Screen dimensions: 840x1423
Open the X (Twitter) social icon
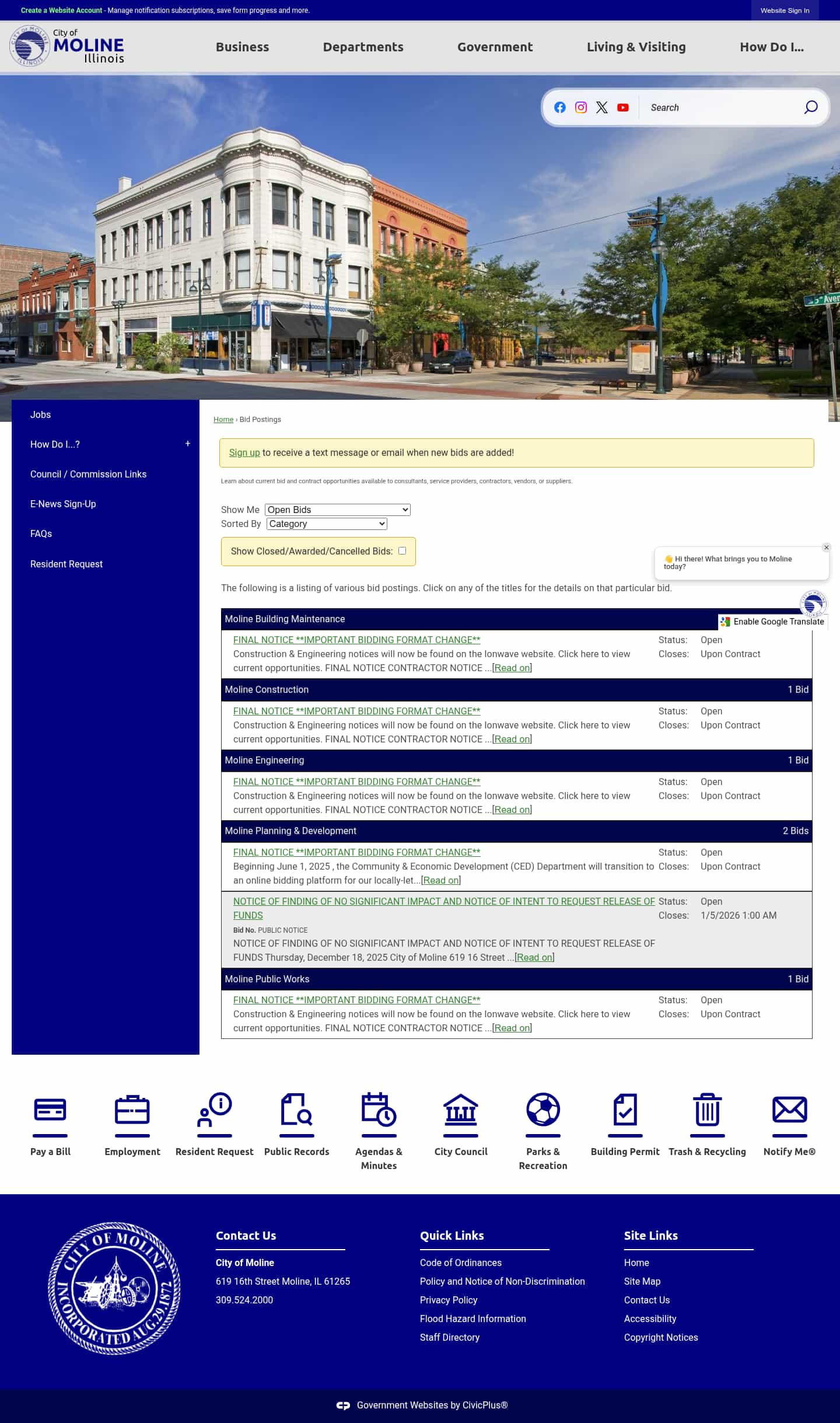point(602,107)
